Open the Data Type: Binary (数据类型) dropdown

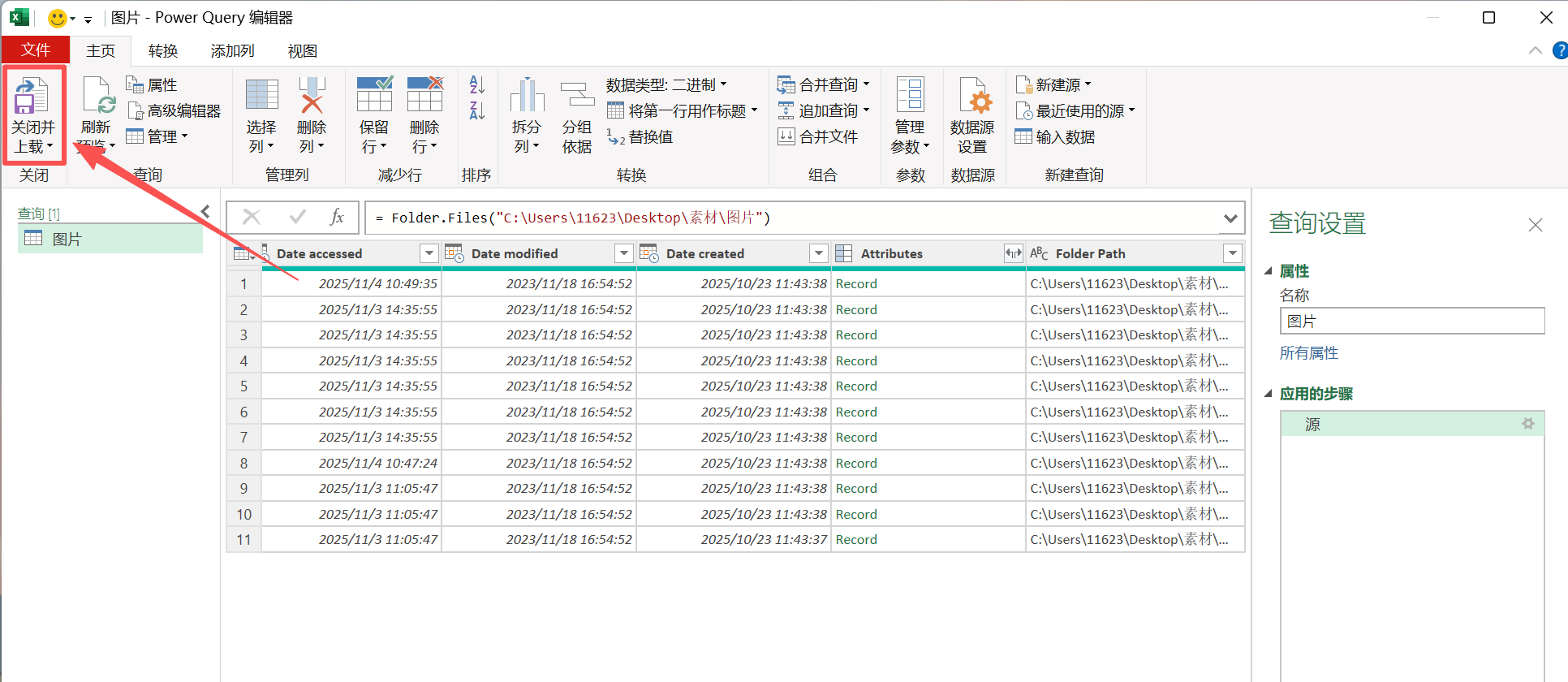point(666,84)
